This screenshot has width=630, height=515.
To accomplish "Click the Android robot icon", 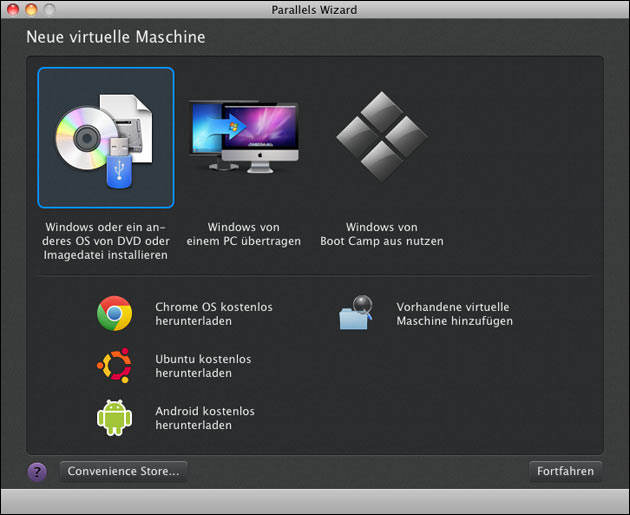I will pyautogui.click(x=115, y=417).
